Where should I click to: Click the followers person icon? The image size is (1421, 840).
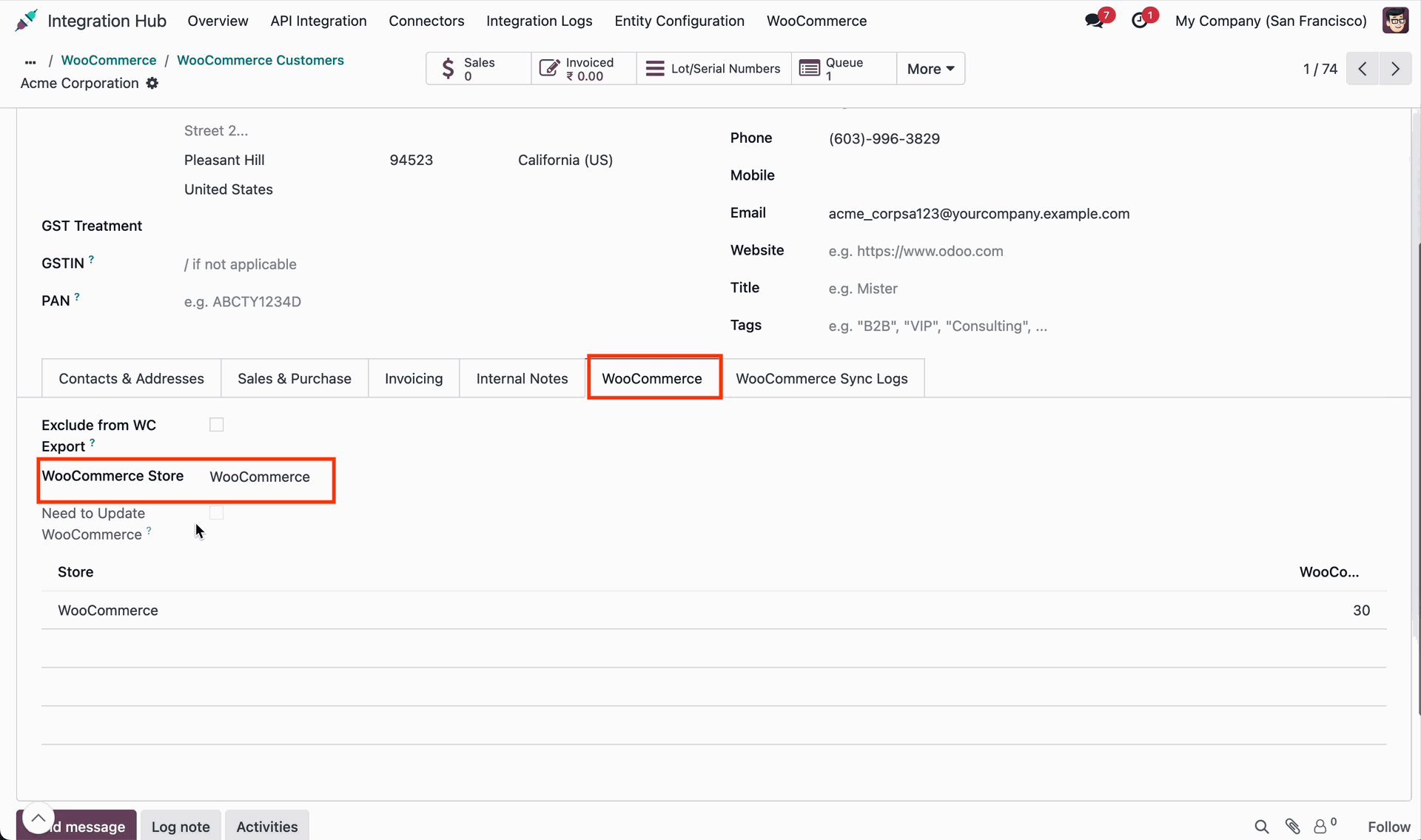click(1320, 827)
